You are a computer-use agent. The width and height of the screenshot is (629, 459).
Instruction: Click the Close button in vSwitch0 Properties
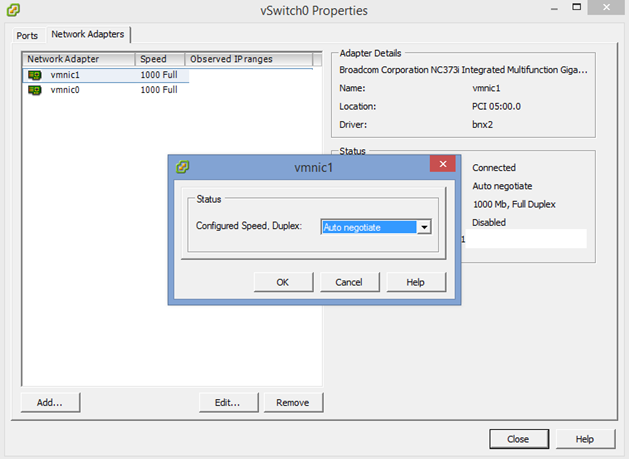(518, 439)
